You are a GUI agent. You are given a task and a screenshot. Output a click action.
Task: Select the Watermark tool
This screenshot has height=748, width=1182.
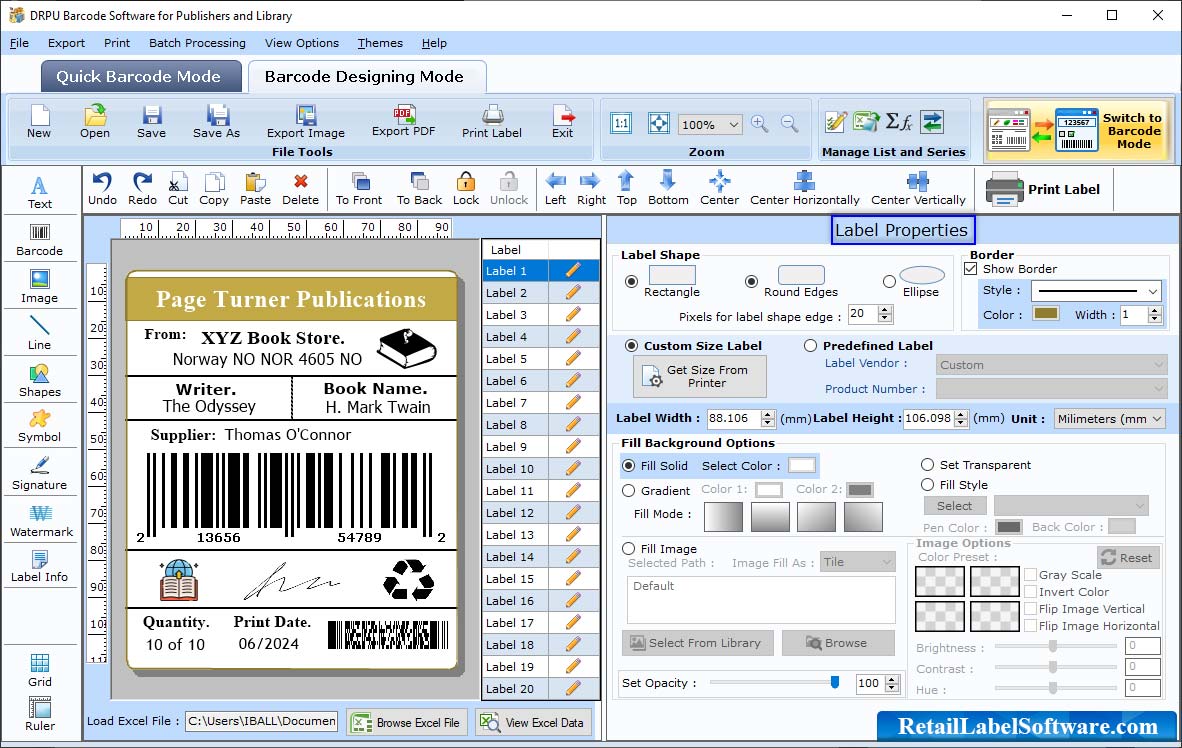(x=41, y=521)
